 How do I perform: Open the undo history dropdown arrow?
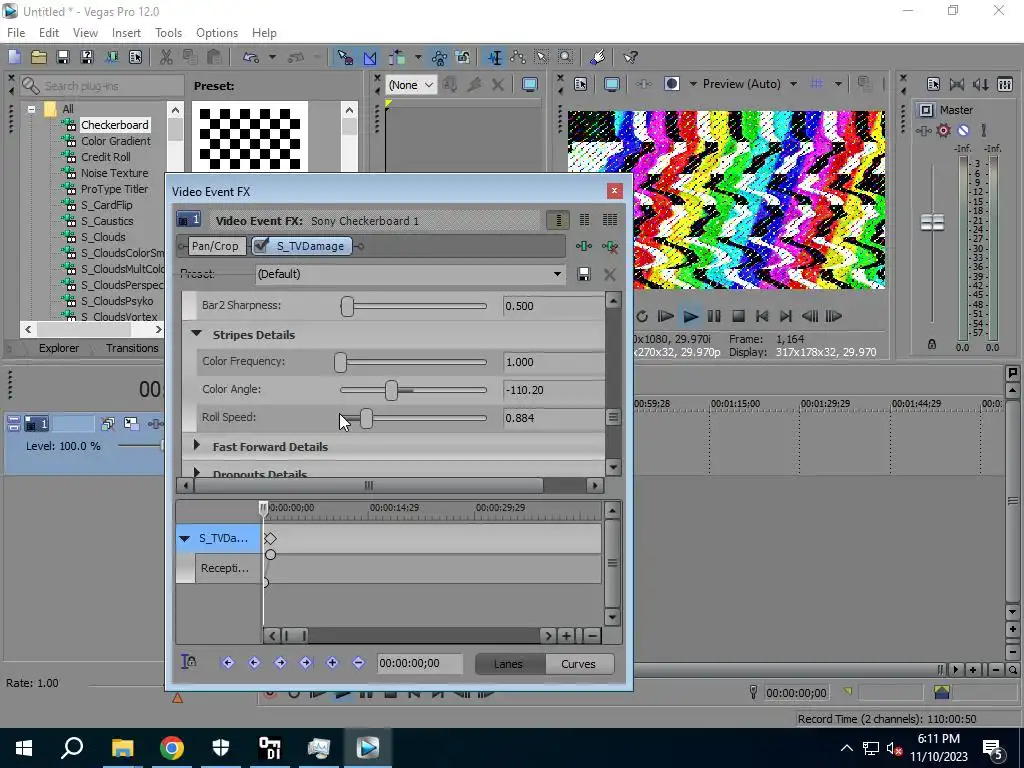tap(272, 57)
